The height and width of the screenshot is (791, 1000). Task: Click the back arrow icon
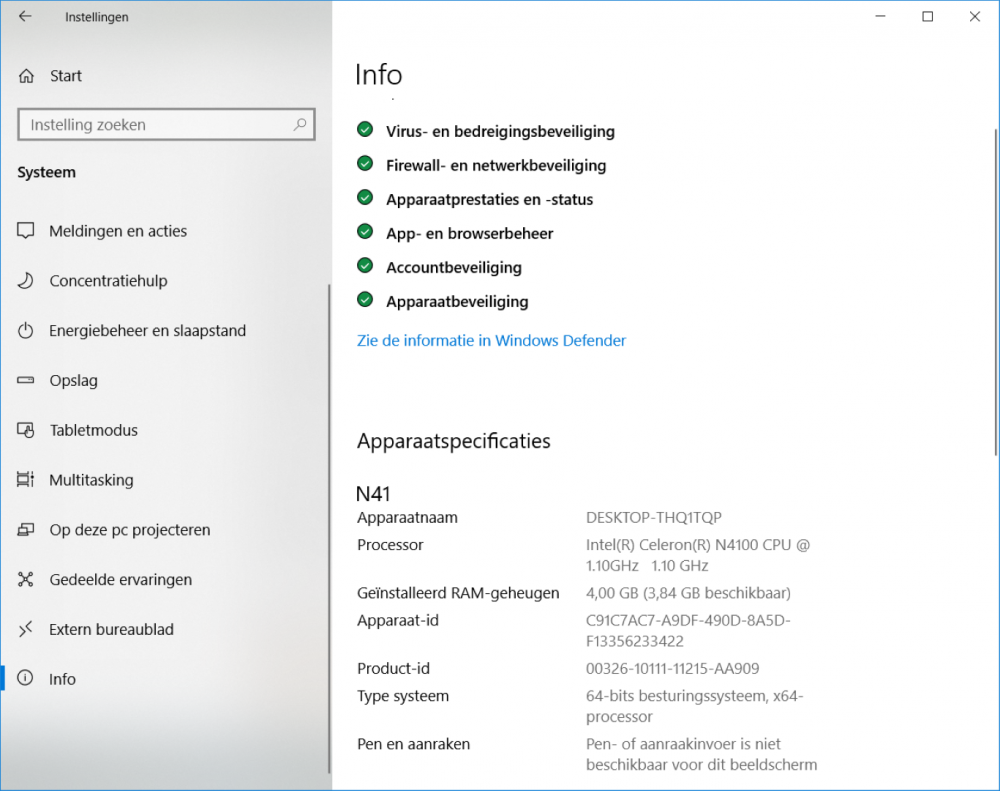(25, 17)
